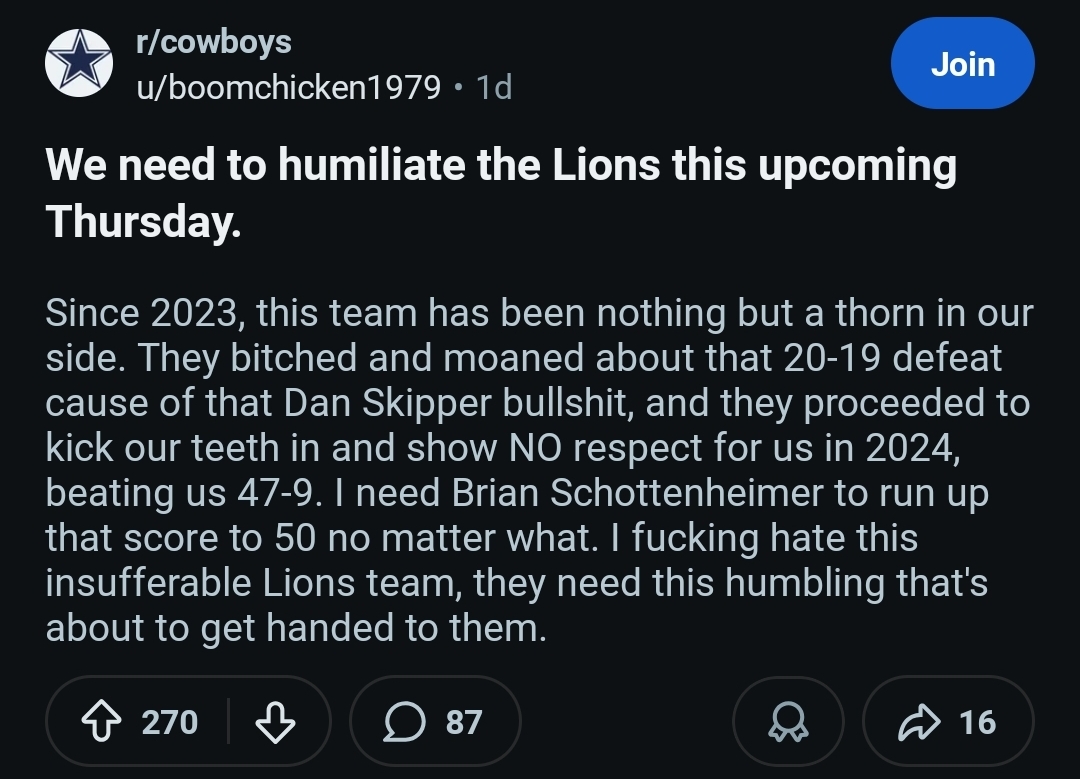This screenshot has height=779, width=1080.
Task: Click the post body text paragraph
Action: click(539, 470)
